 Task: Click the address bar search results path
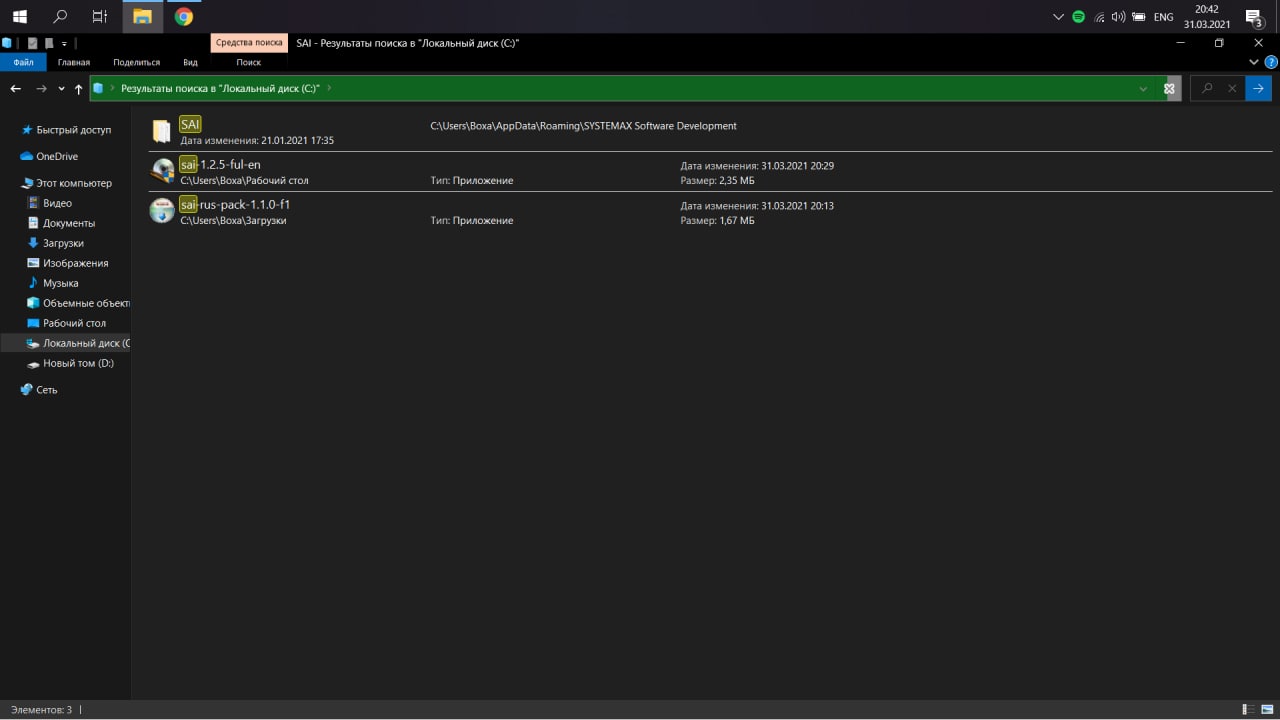(x=220, y=88)
